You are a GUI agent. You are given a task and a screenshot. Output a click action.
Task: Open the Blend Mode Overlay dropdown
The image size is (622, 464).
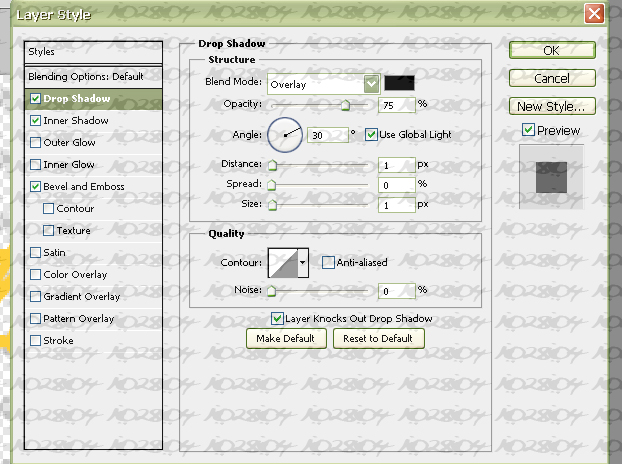coord(324,84)
